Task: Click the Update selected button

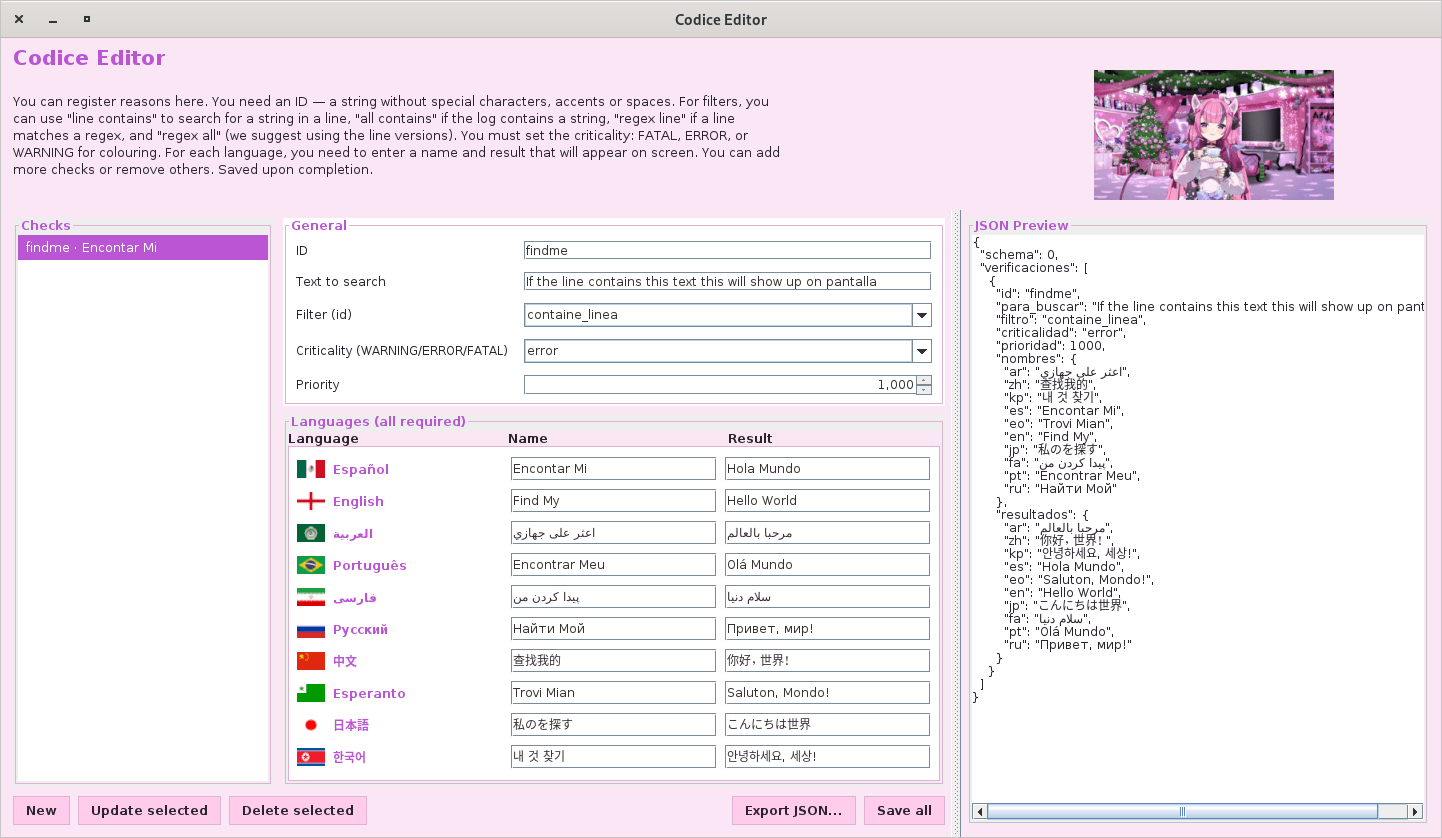Action: coord(149,810)
